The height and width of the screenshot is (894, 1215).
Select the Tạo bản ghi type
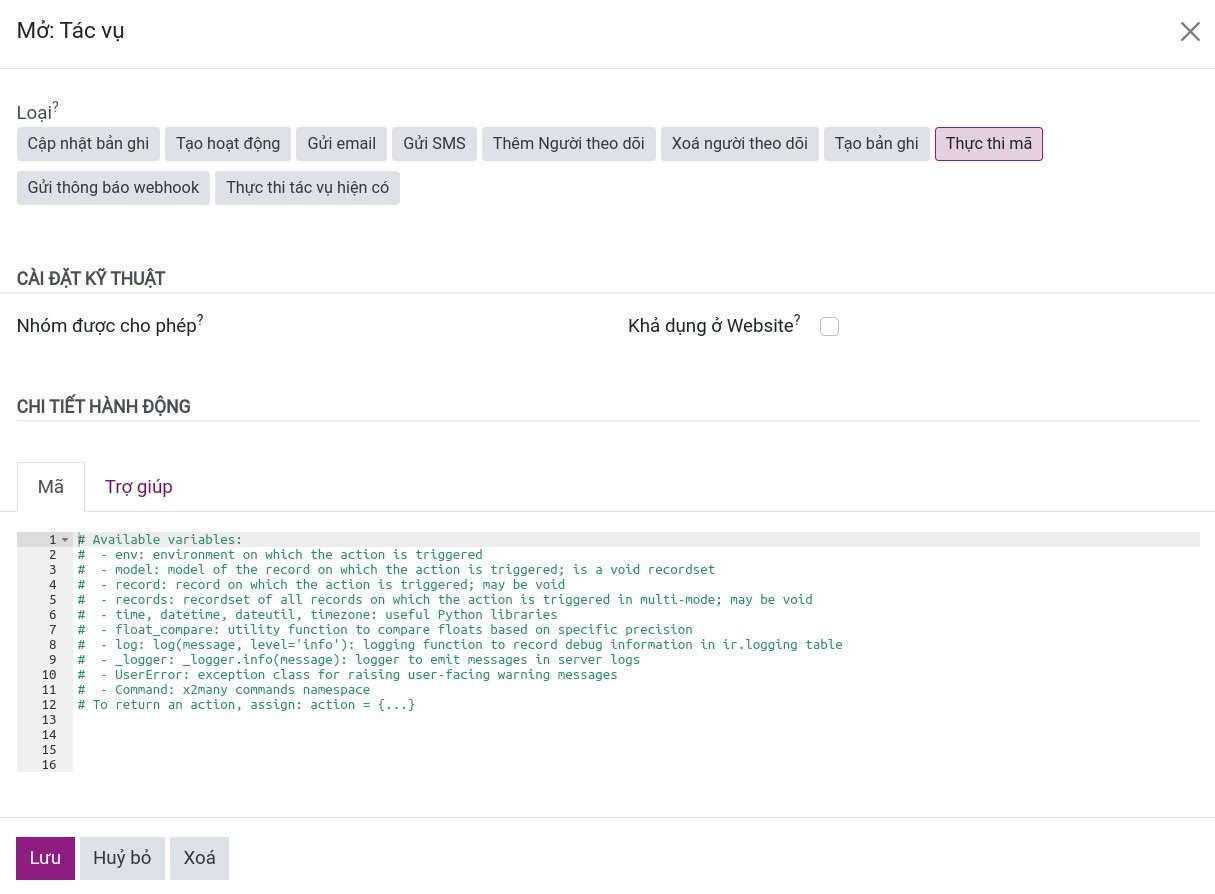coord(877,144)
